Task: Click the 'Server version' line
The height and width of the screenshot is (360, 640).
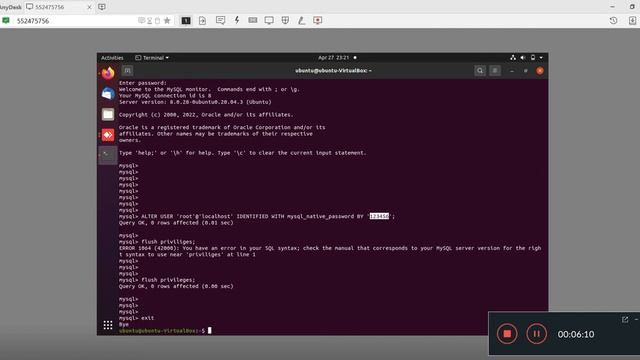Action: point(195,102)
